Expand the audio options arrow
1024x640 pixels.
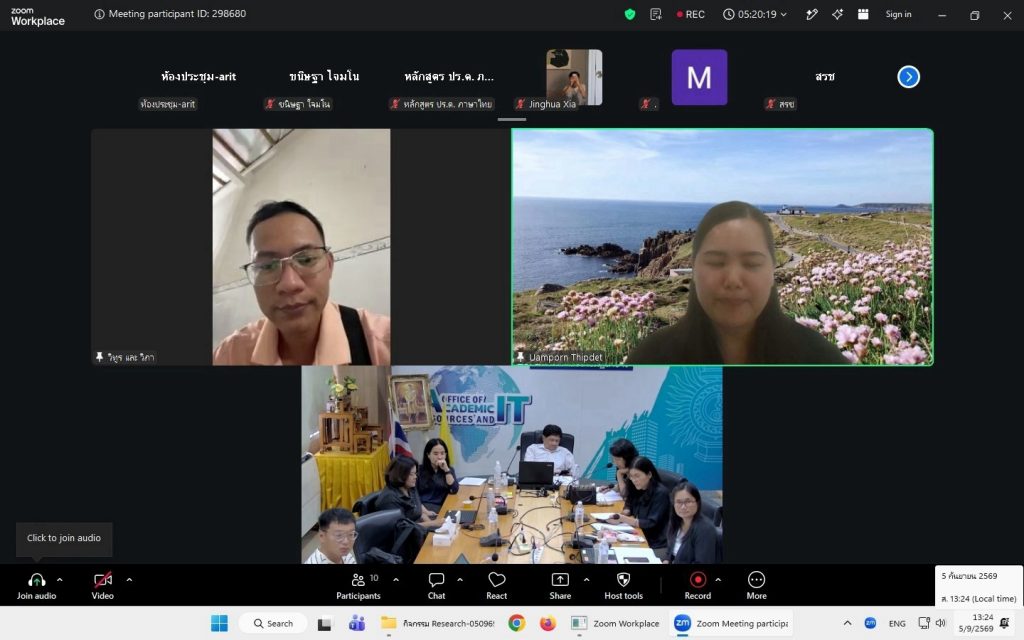tap(59, 579)
